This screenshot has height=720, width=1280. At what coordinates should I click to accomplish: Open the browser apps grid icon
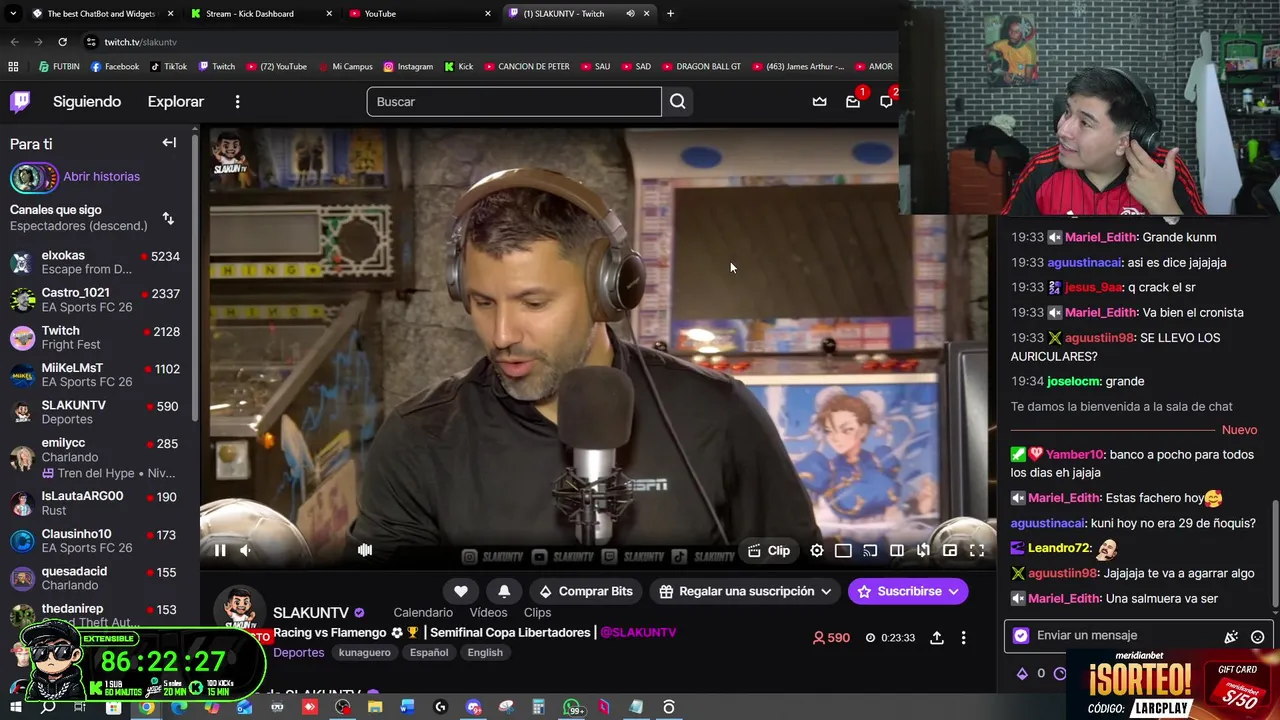click(13, 66)
